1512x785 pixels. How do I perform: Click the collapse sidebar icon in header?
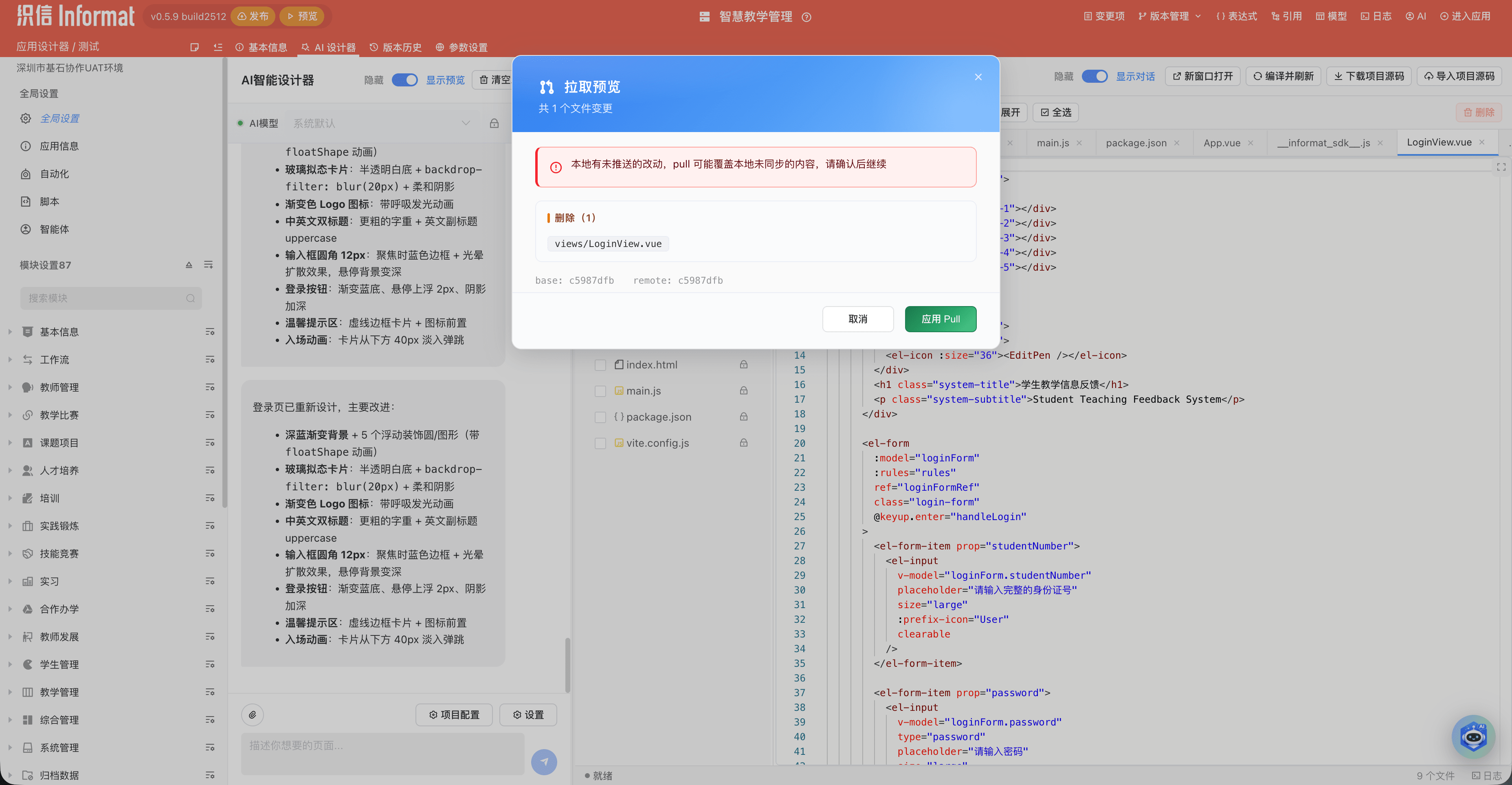pyautogui.click(x=218, y=47)
